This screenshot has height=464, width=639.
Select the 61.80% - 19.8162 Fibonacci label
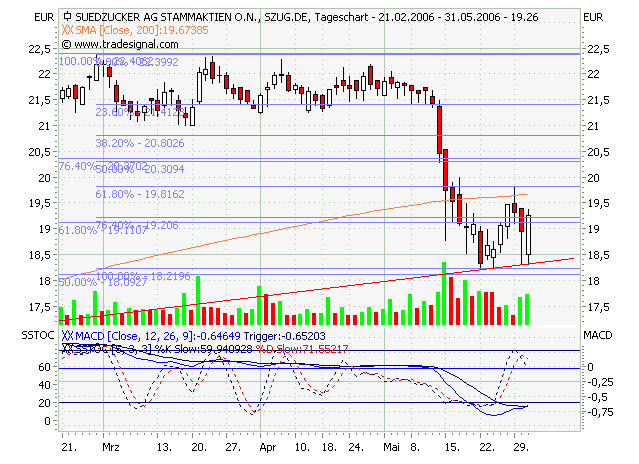click(x=140, y=194)
